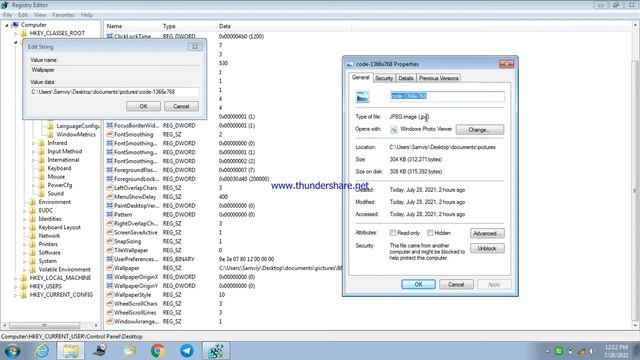
Task: Expand the Input Method key arrow
Action: tap(33, 151)
